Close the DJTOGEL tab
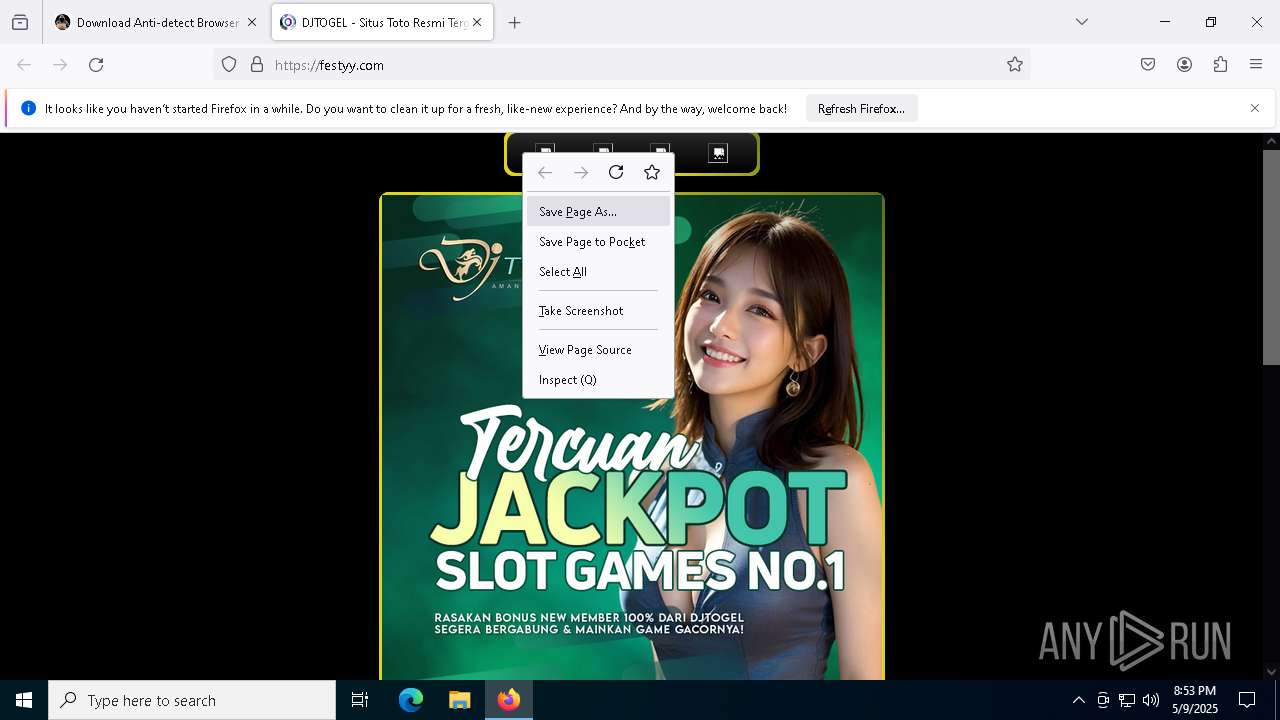1280x720 pixels. 477,22
